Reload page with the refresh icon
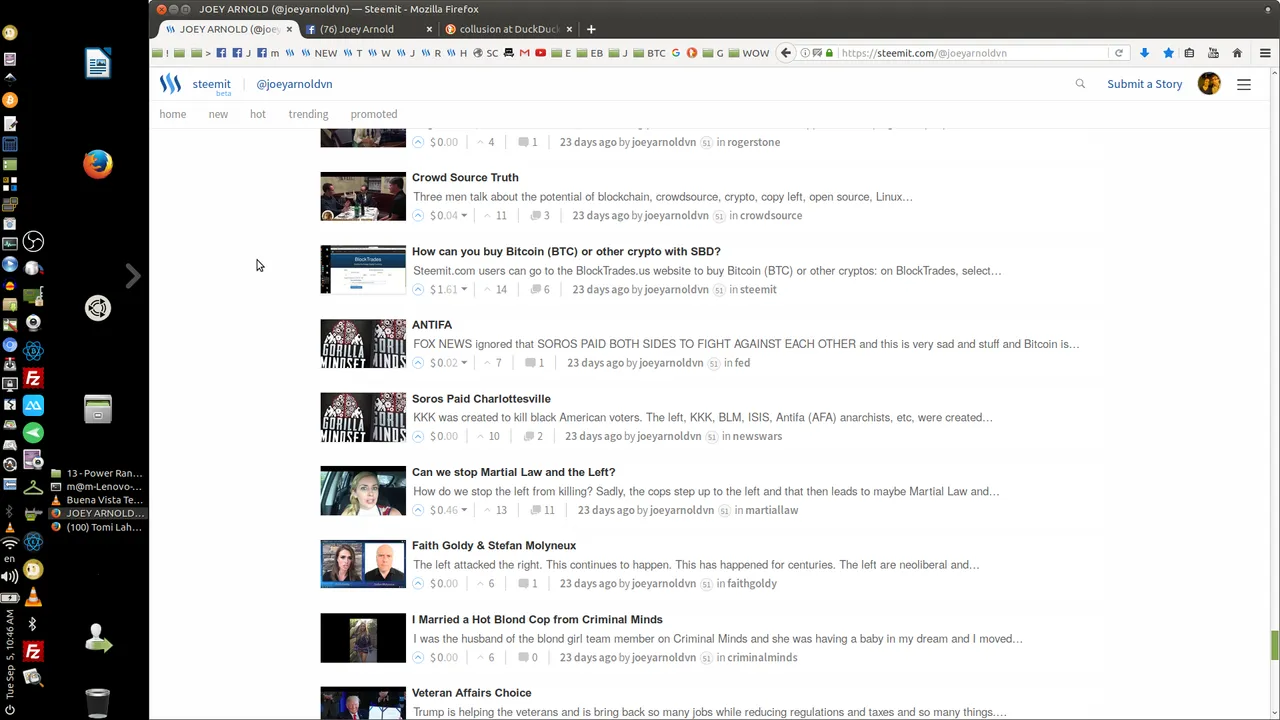Viewport: 1280px width, 720px height. pyautogui.click(x=1118, y=53)
